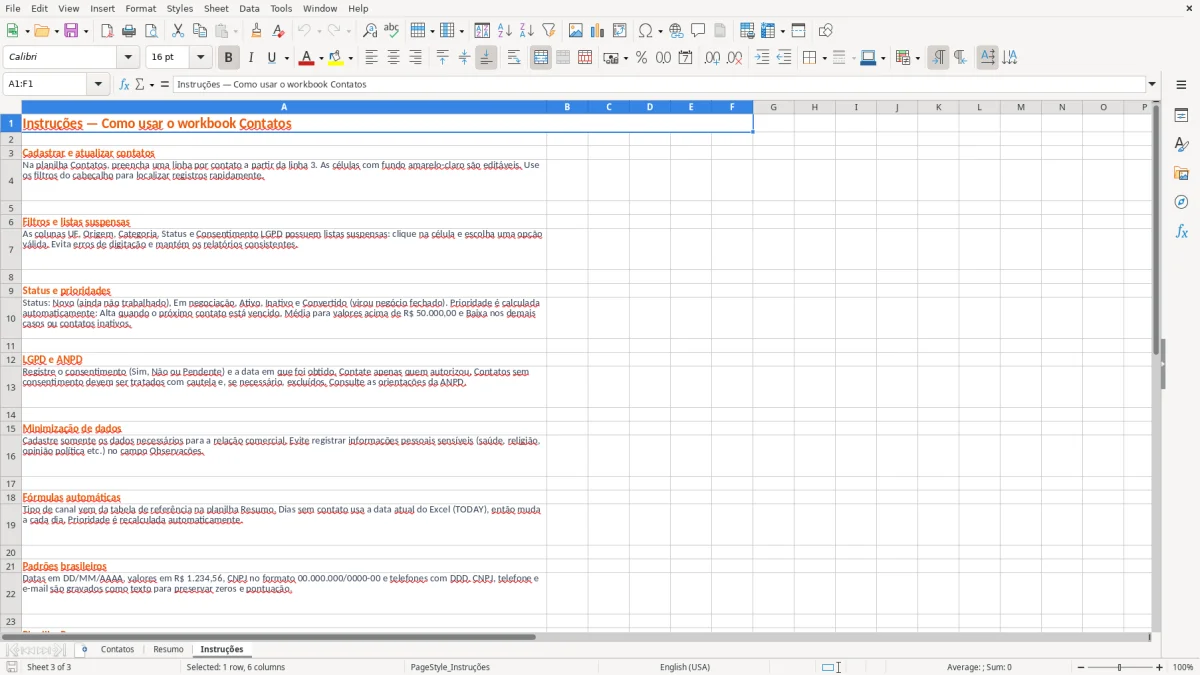Image resolution: width=1200 pixels, height=675 pixels.
Task: Toggle Underline formatting
Action: click(272, 58)
